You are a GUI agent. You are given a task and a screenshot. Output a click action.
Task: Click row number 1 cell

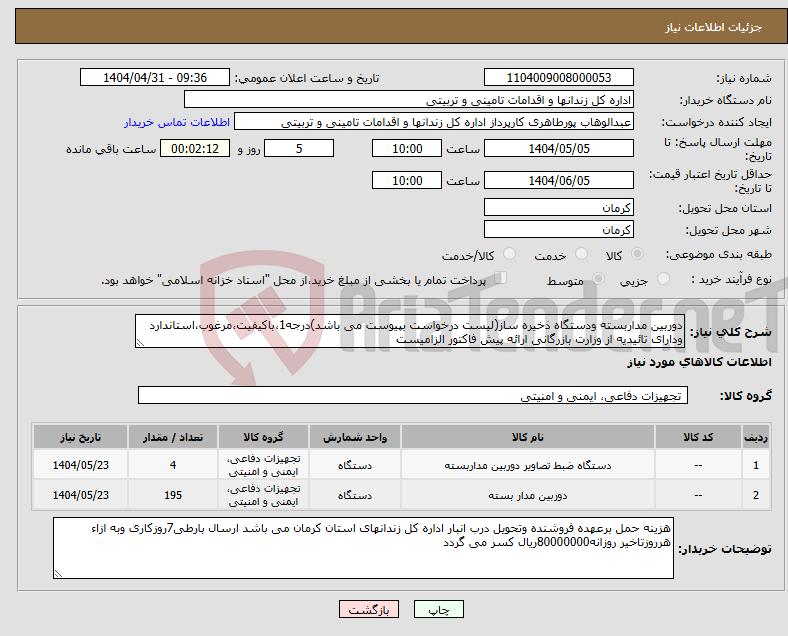(x=755, y=465)
